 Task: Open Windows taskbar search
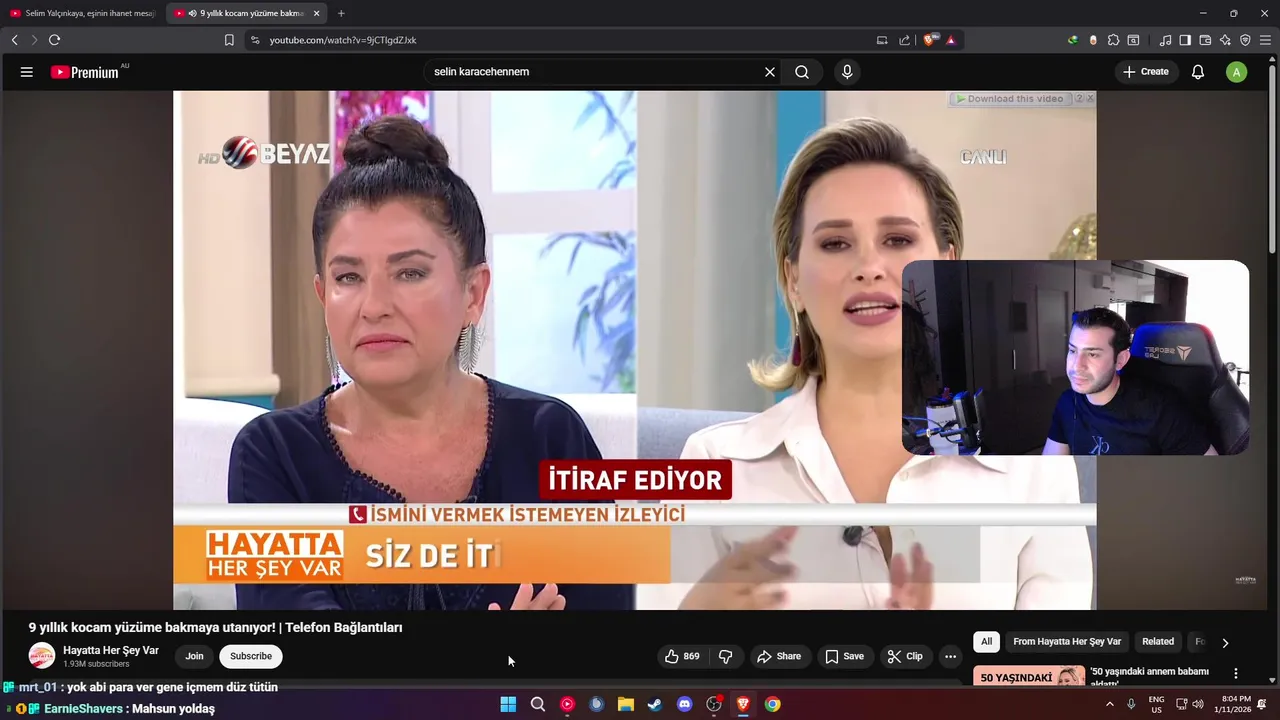(x=538, y=704)
